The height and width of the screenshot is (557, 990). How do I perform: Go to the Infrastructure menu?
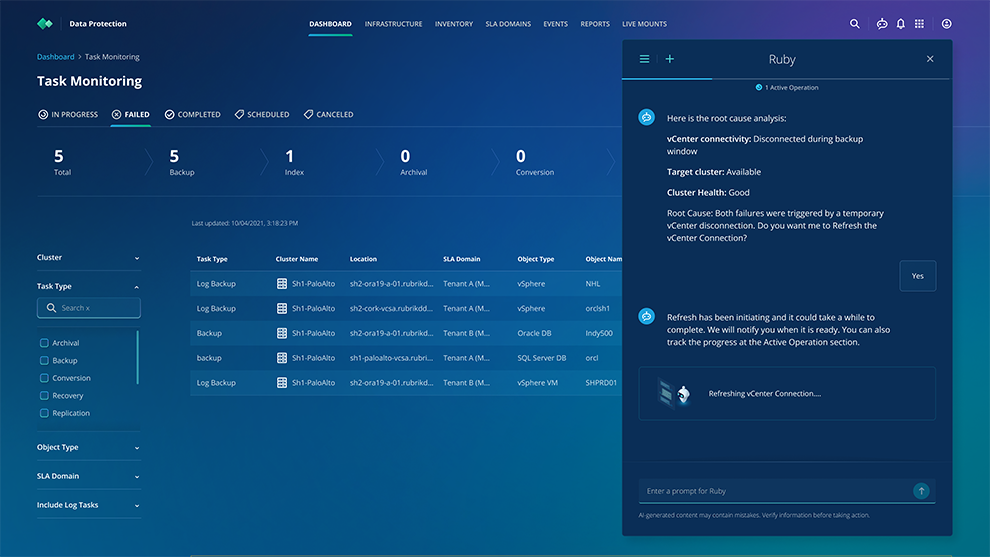tap(393, 24)
